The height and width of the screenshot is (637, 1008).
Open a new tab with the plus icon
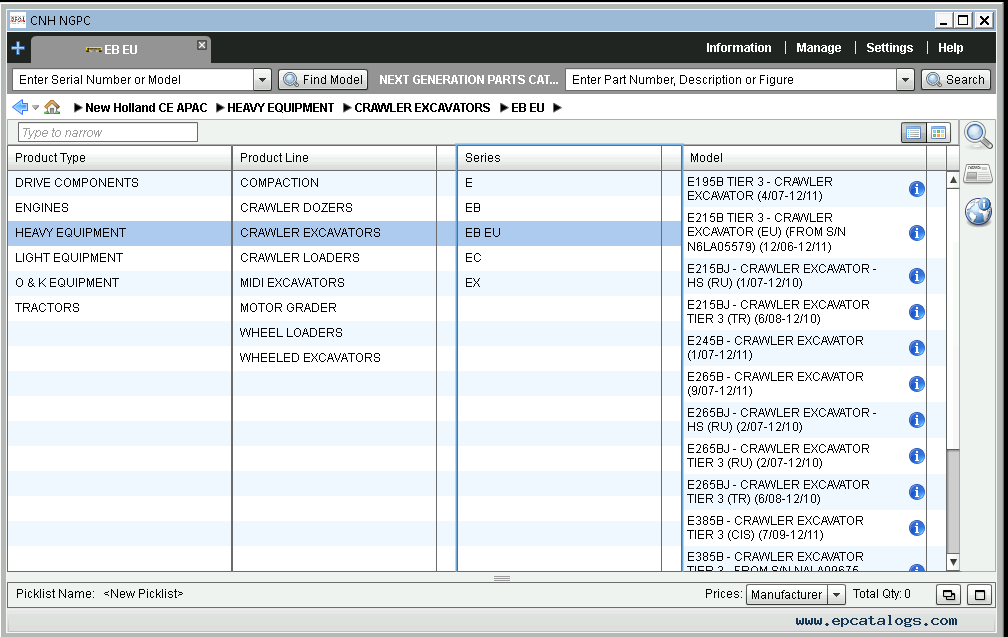(18, 48)
